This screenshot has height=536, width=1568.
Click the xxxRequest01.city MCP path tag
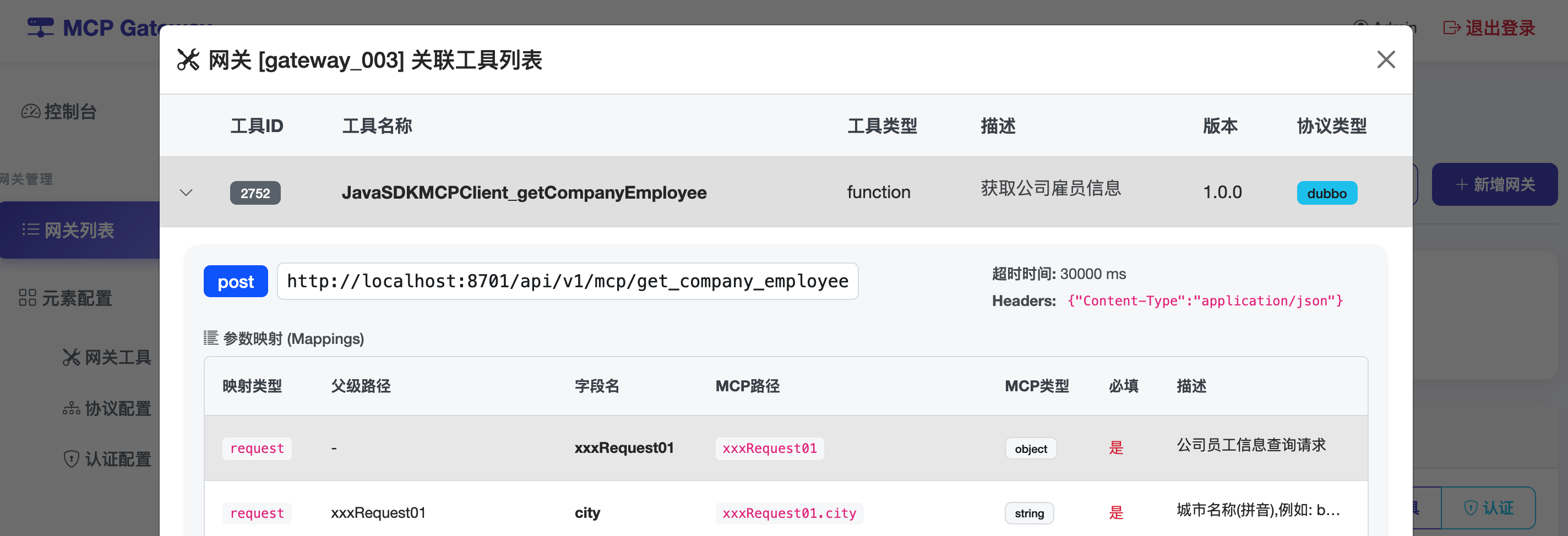(789, 513)
